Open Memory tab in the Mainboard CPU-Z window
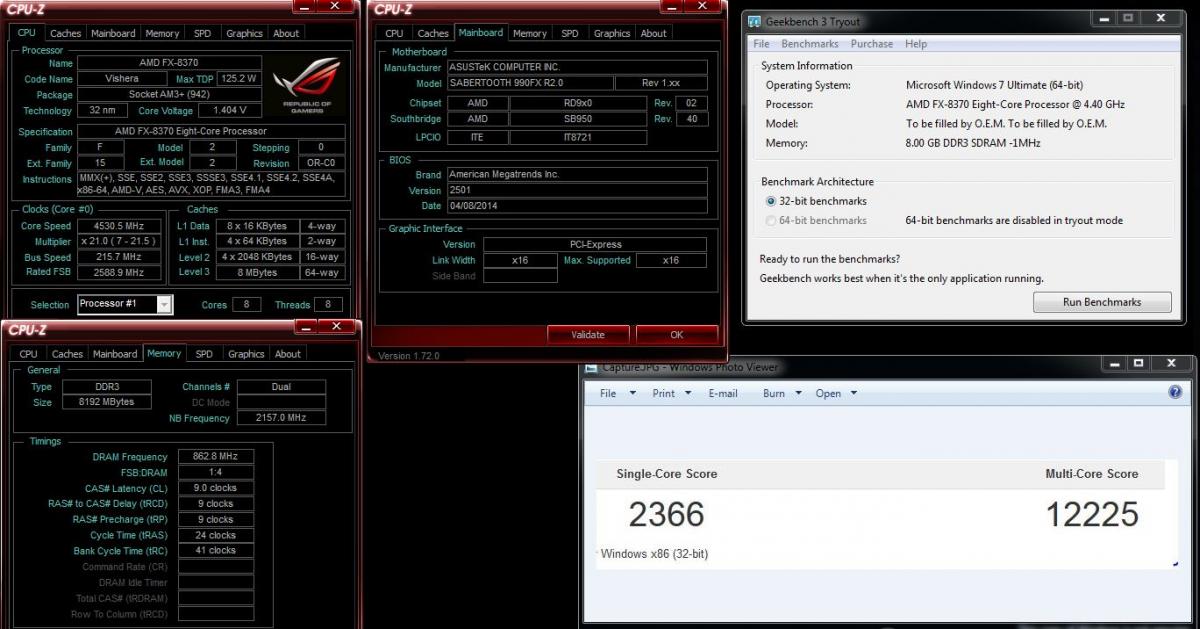This screenshot has height=629, width=1200. click(x=529, y=33)
